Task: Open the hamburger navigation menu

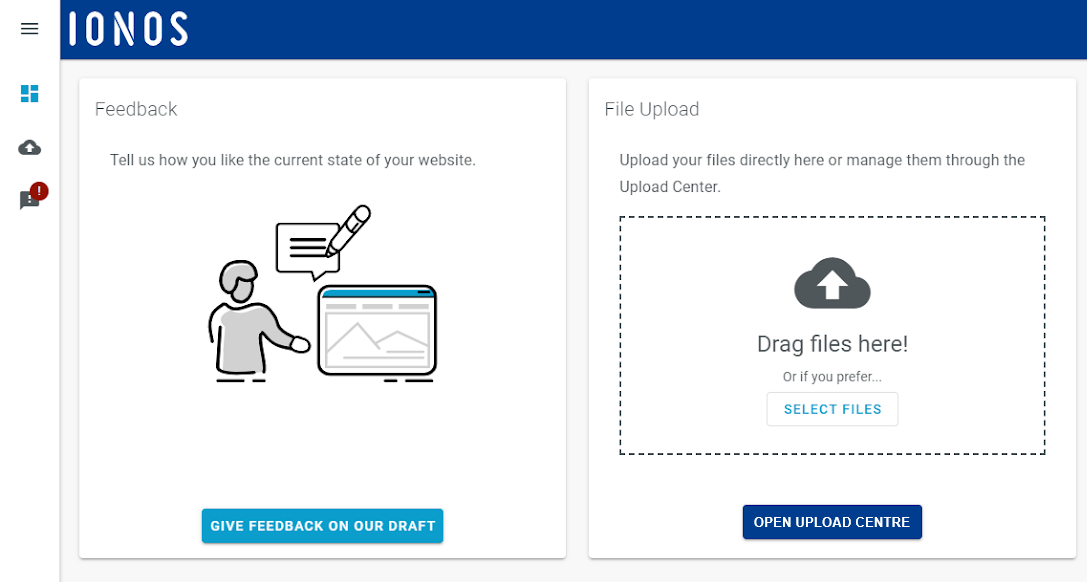Action: 29,28
